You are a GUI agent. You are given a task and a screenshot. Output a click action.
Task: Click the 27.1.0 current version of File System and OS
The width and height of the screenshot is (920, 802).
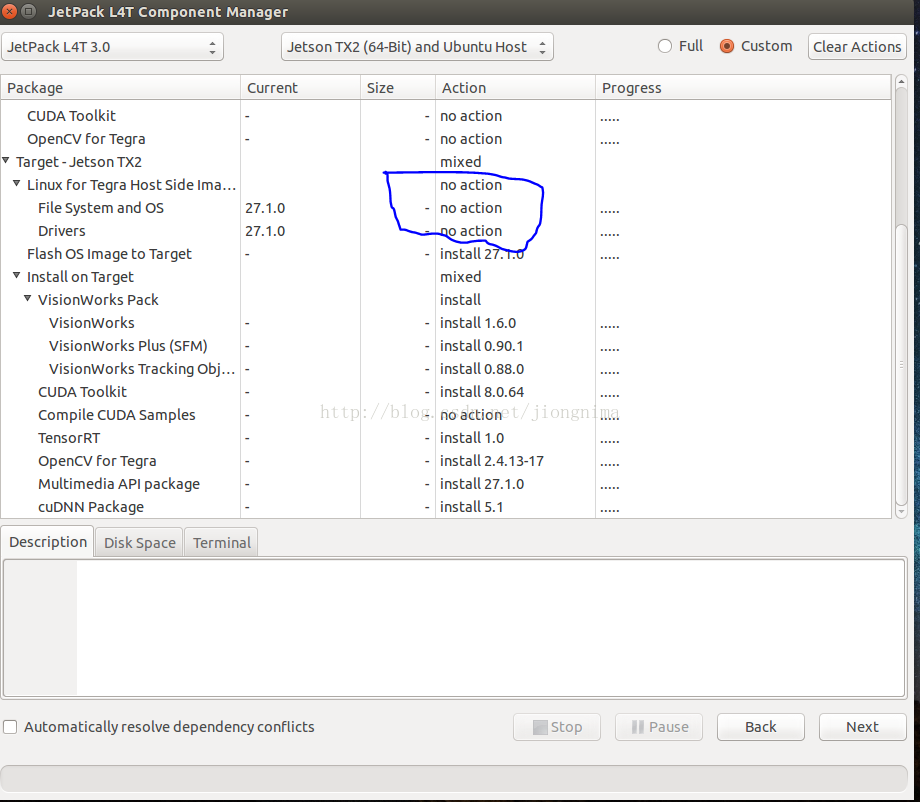coord(265,208)
